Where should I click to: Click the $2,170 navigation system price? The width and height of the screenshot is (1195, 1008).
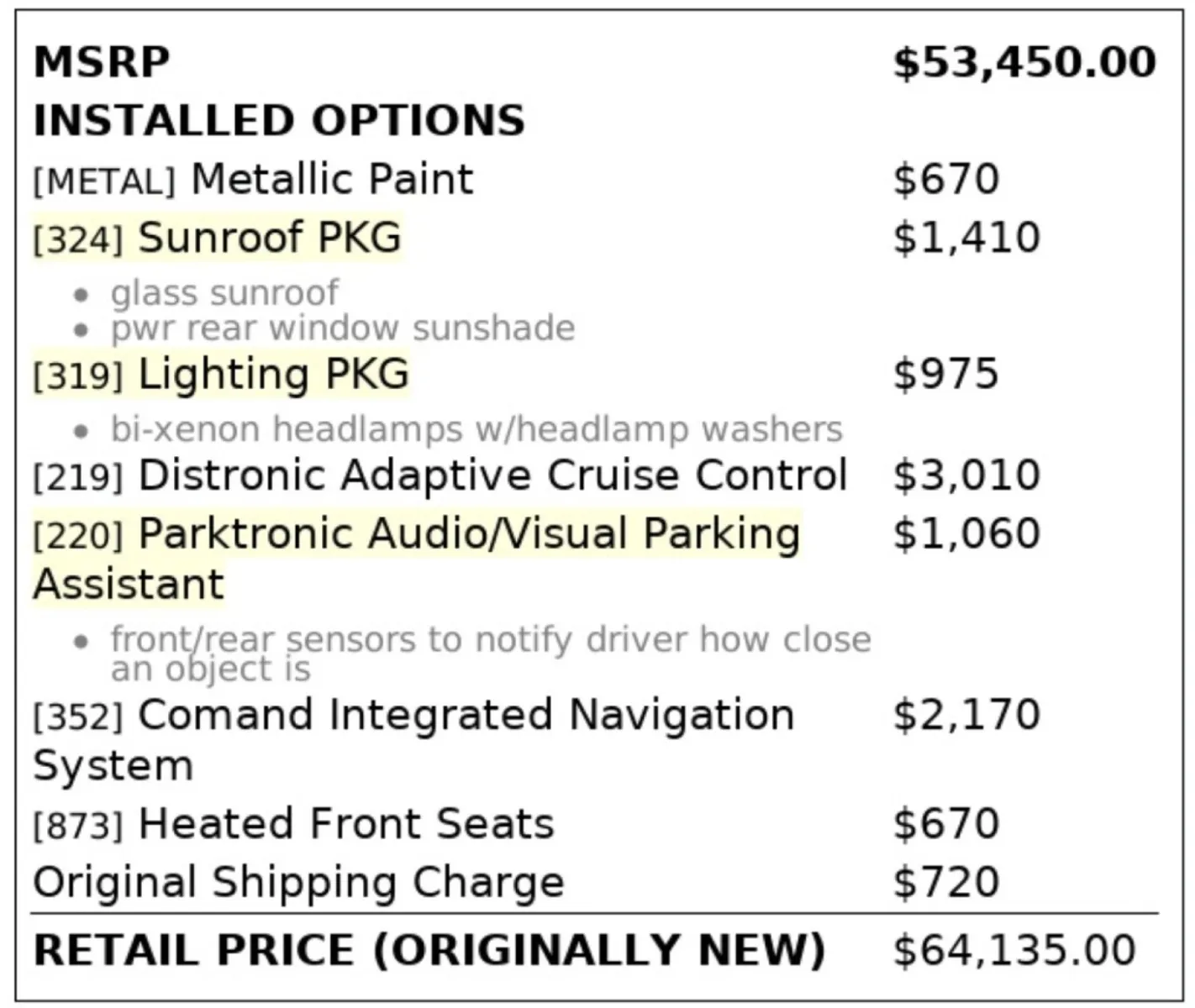pos(966,716)
